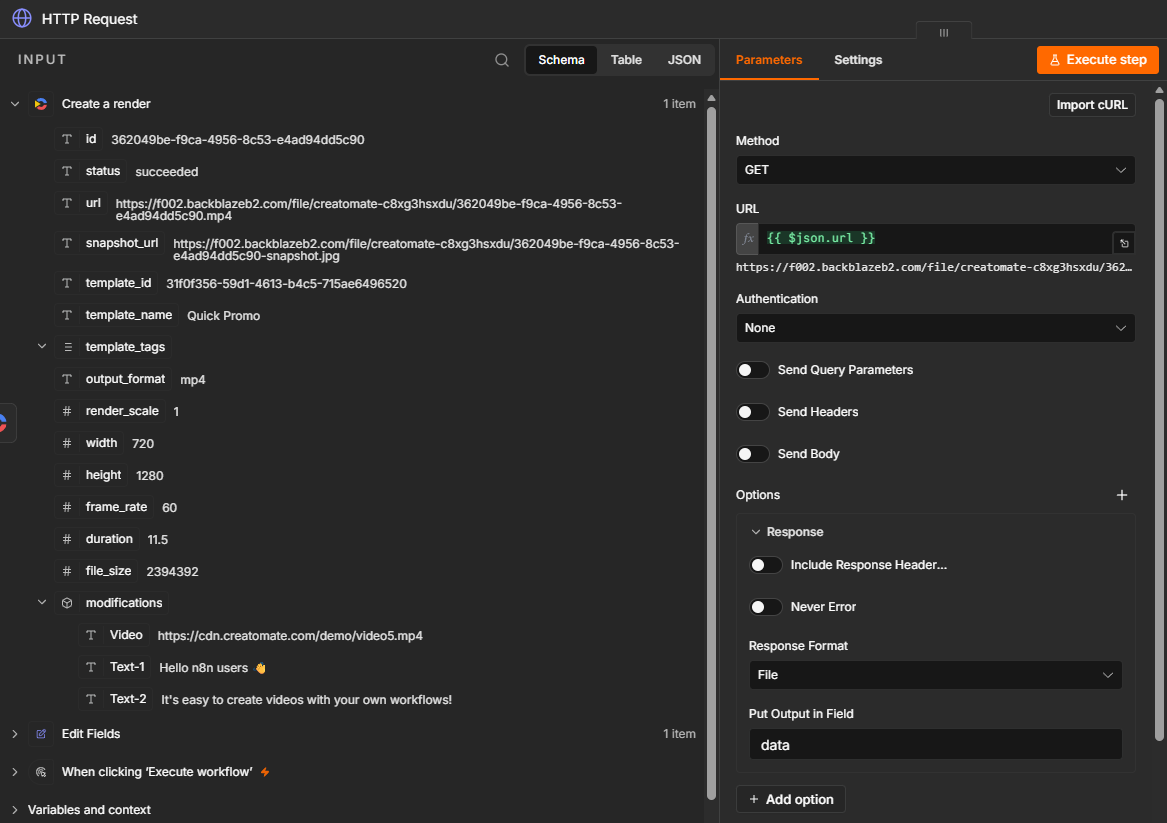The width and height of the screenshot is (1167, 823).
Task: Click the list icon beside template_tags
Action: click(67, 347)
